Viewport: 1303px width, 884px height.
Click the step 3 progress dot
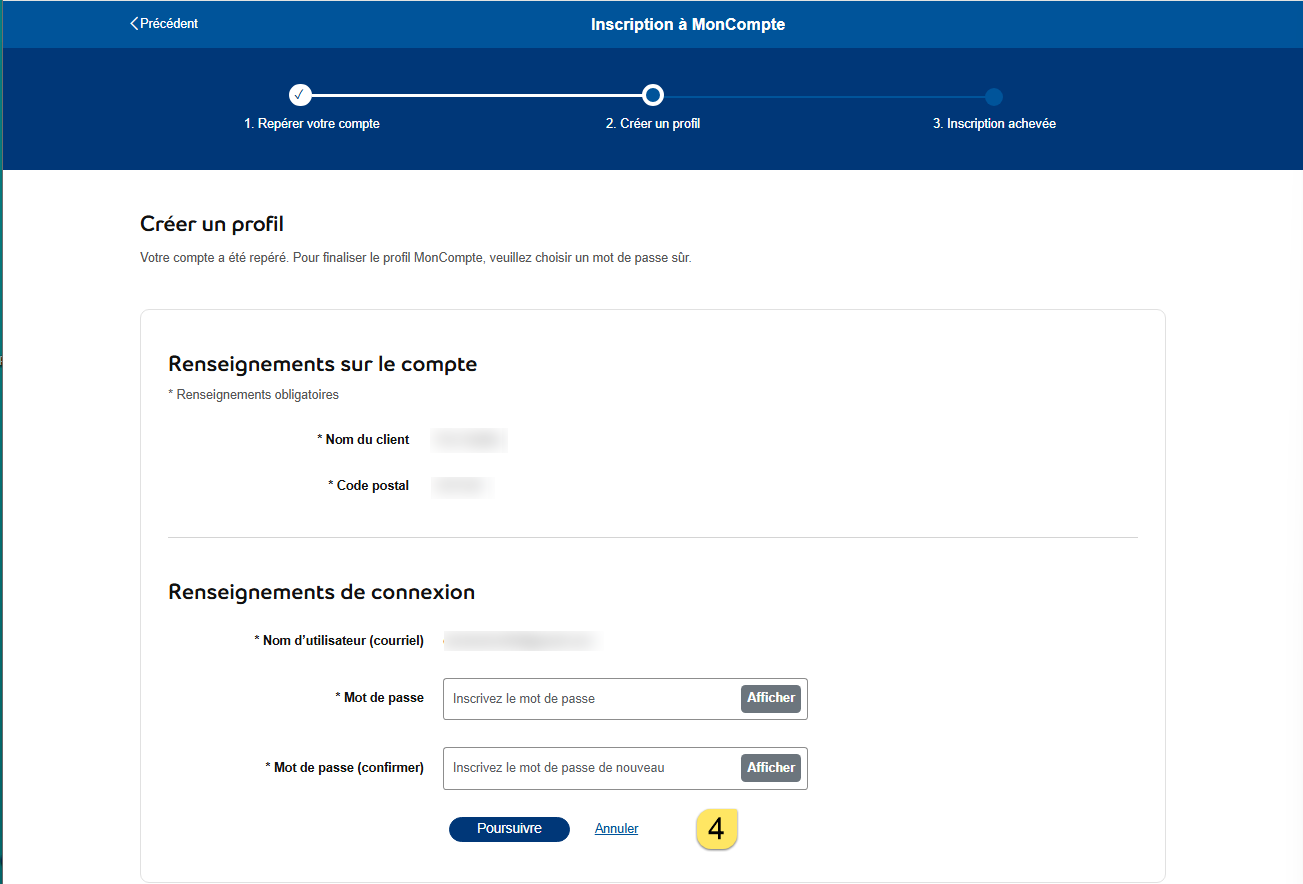pyautogui.click(x=993, y=97)
